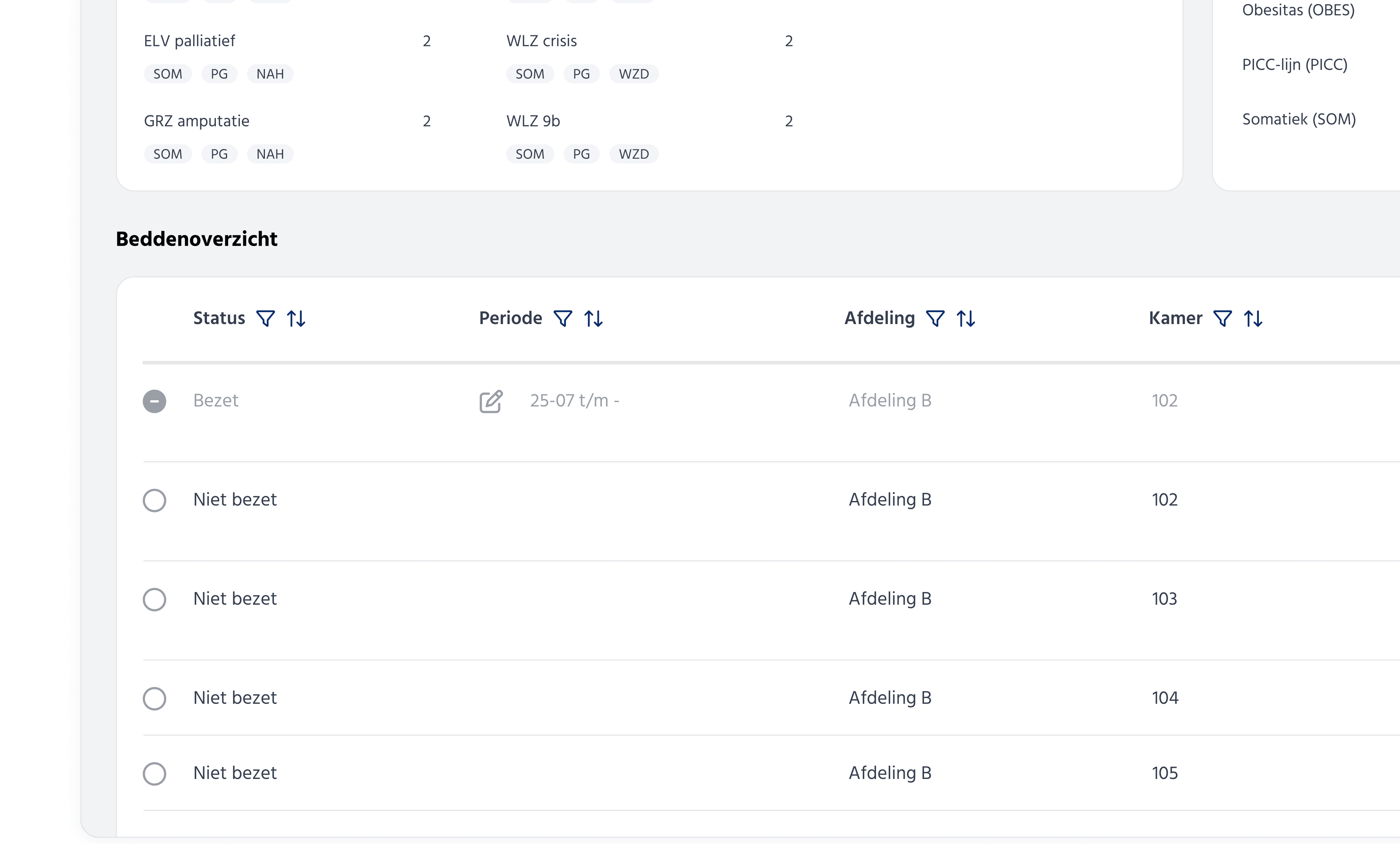Select the Niet bezet bed in room 102
This screenshot has width=1400, height=844.
[x=155, y=500]
